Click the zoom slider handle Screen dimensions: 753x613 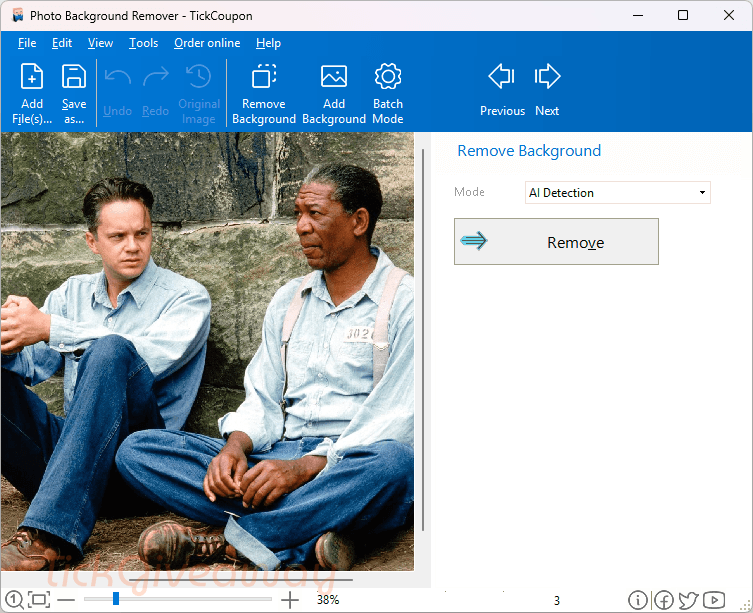click(x=116, y=599)
